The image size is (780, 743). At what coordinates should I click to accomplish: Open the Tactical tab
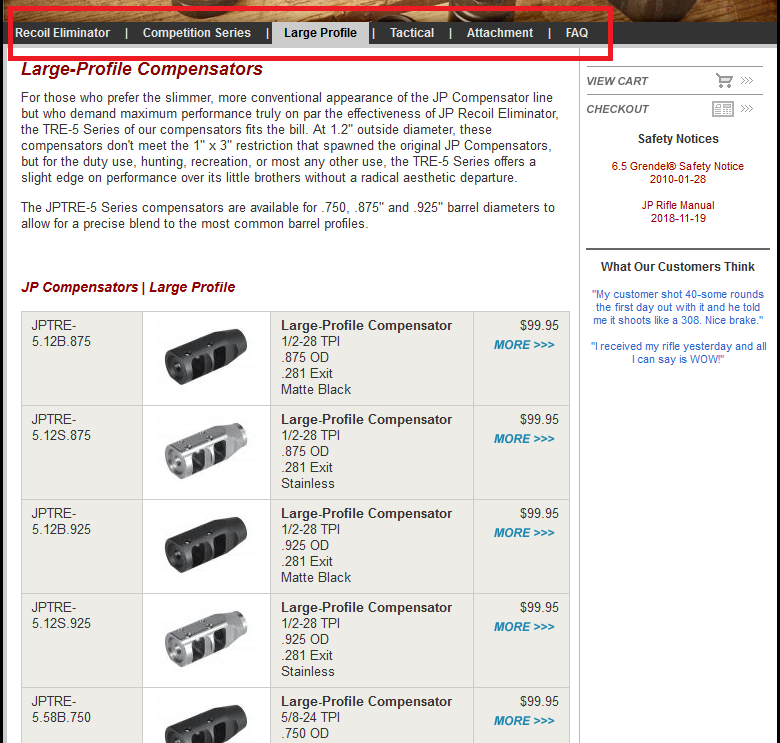click(x=411, y=33)
